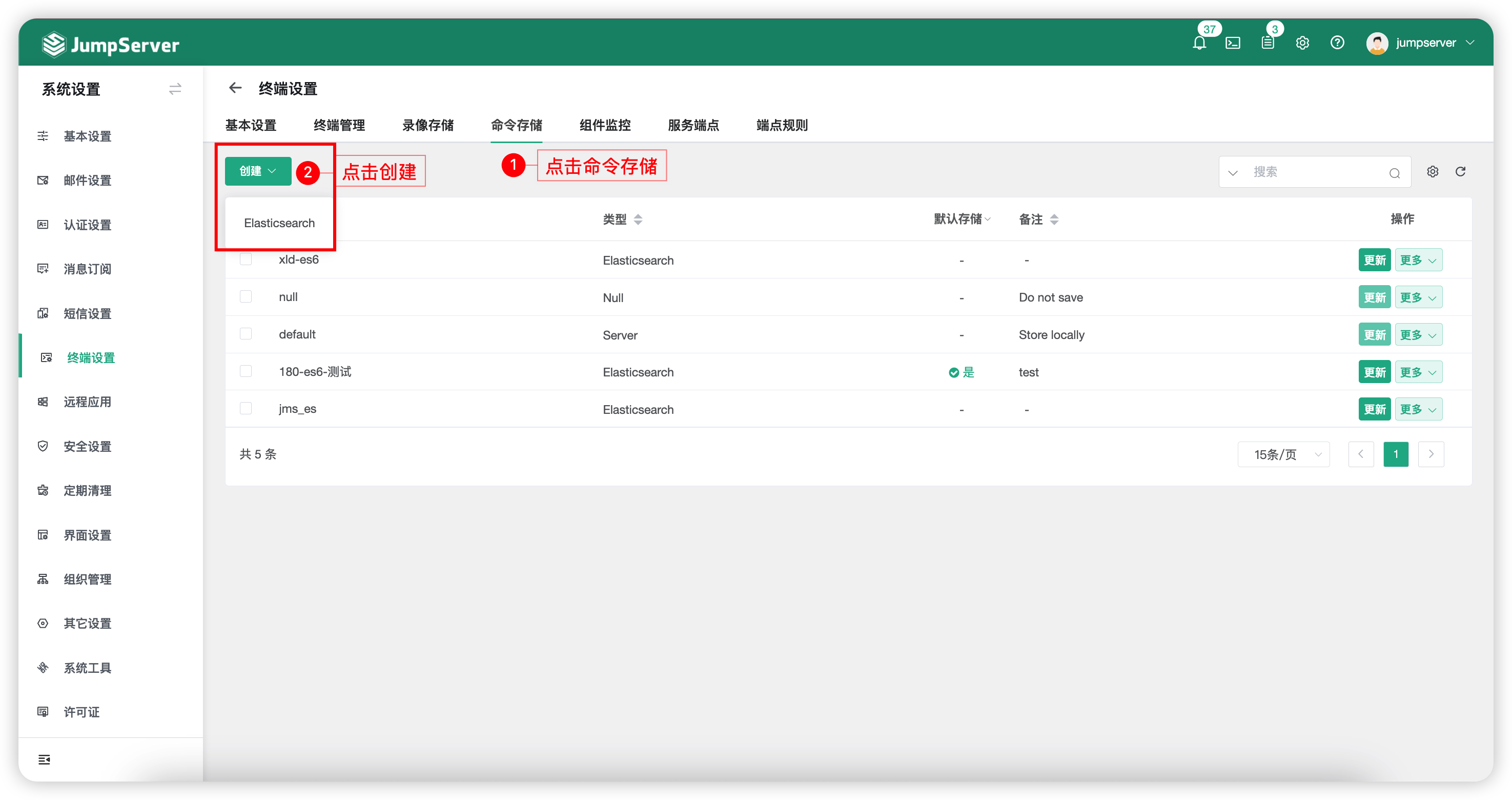
Task: Click 更新 button on the null row
Action: 1374,296
